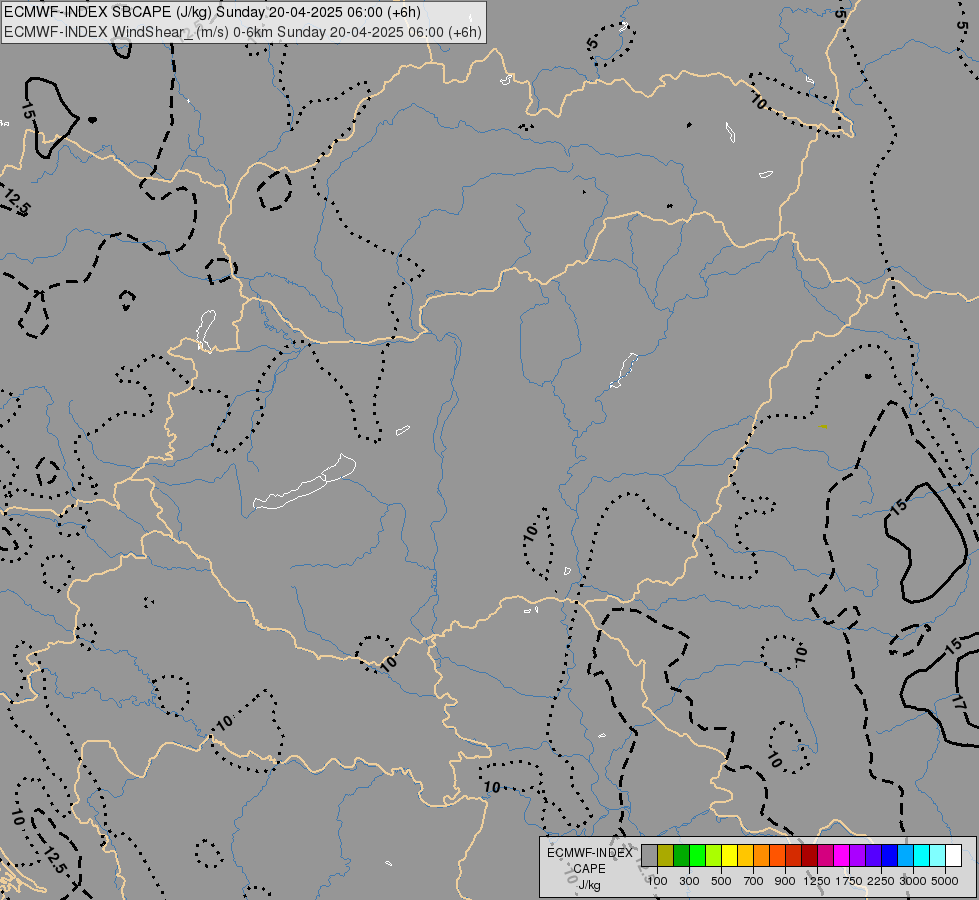
Task: Choose the white swatch ending the legend
Action: (x=953, y=855)
